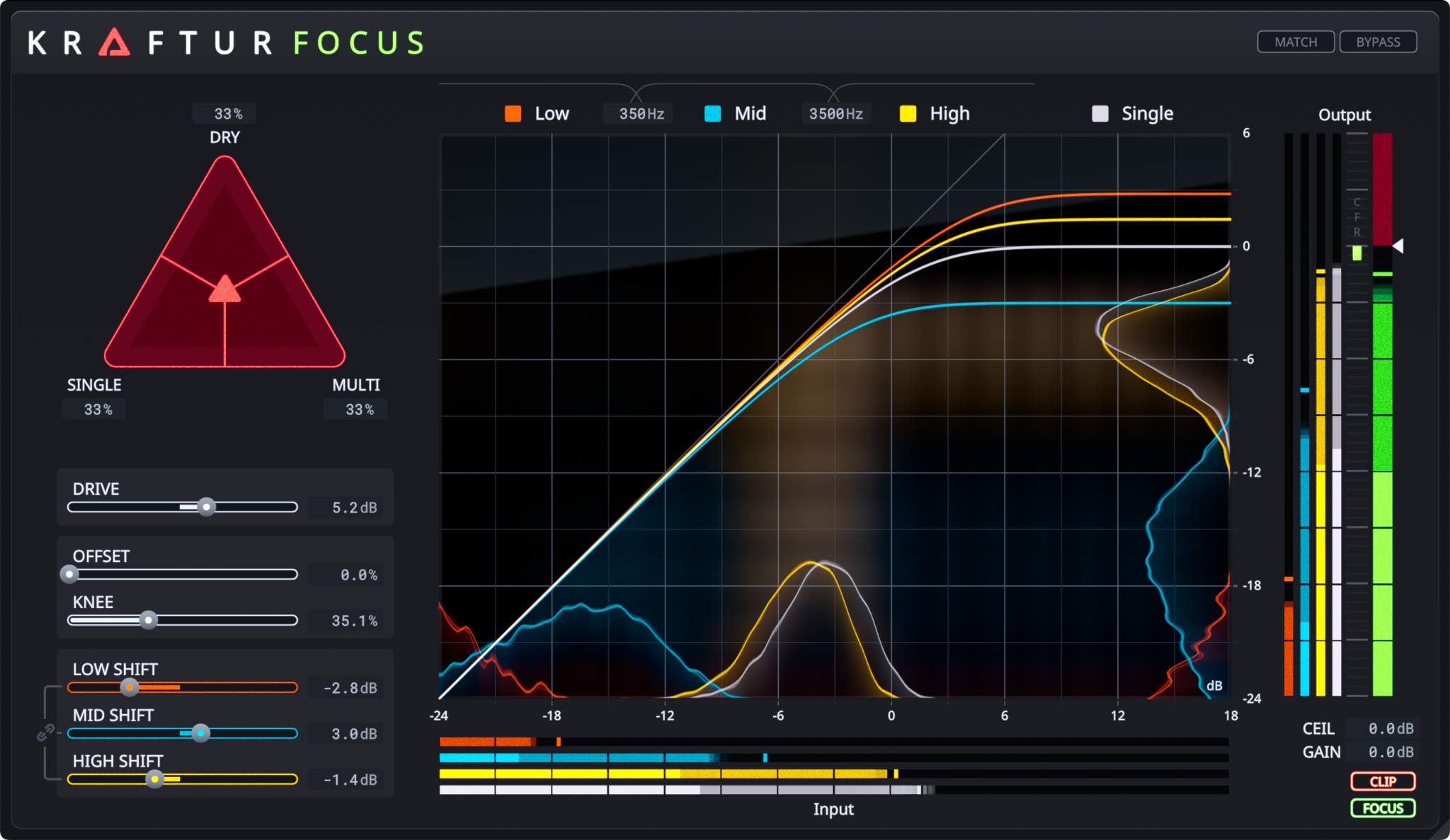Click the MULTI 33% value box
The height and width of the screenshot is (840, 1450).
[356, 409]
